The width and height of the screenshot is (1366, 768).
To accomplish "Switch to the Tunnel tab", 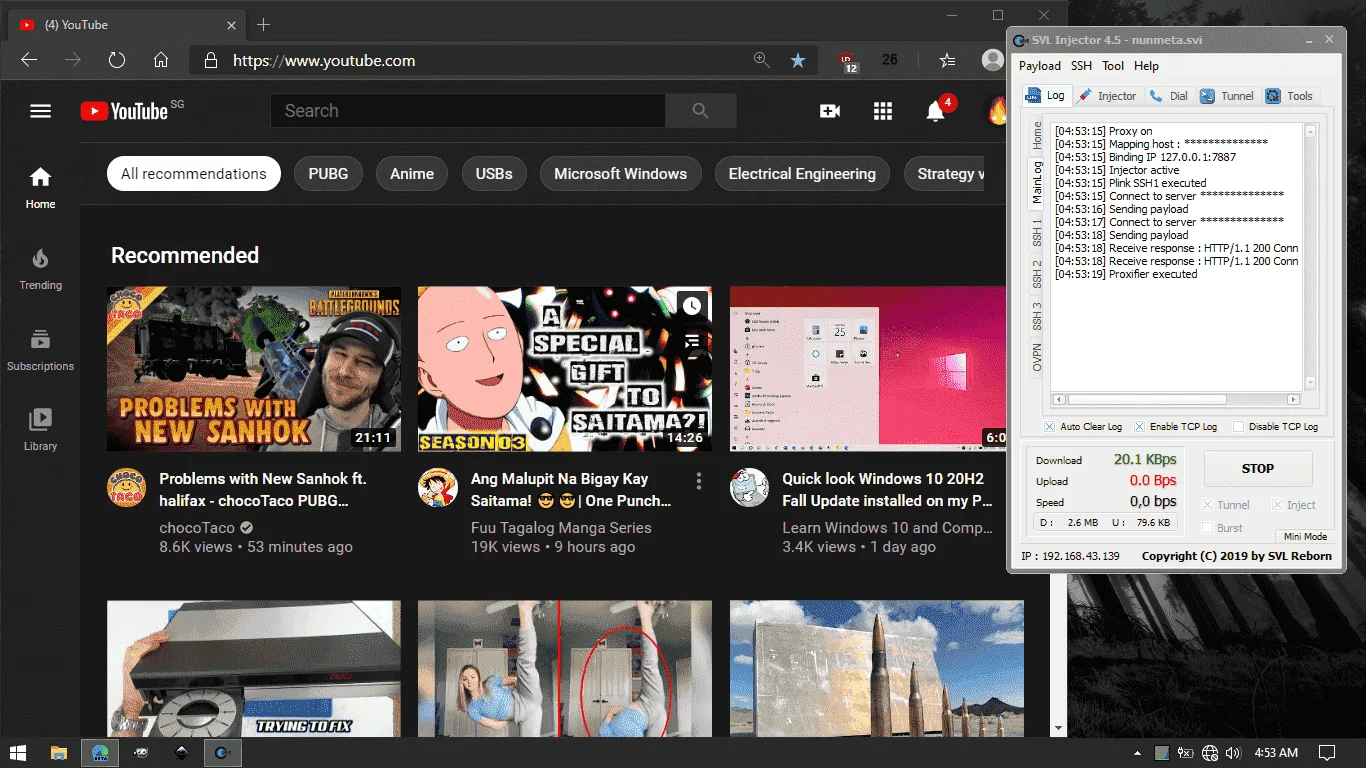I will pos(1227,96).
